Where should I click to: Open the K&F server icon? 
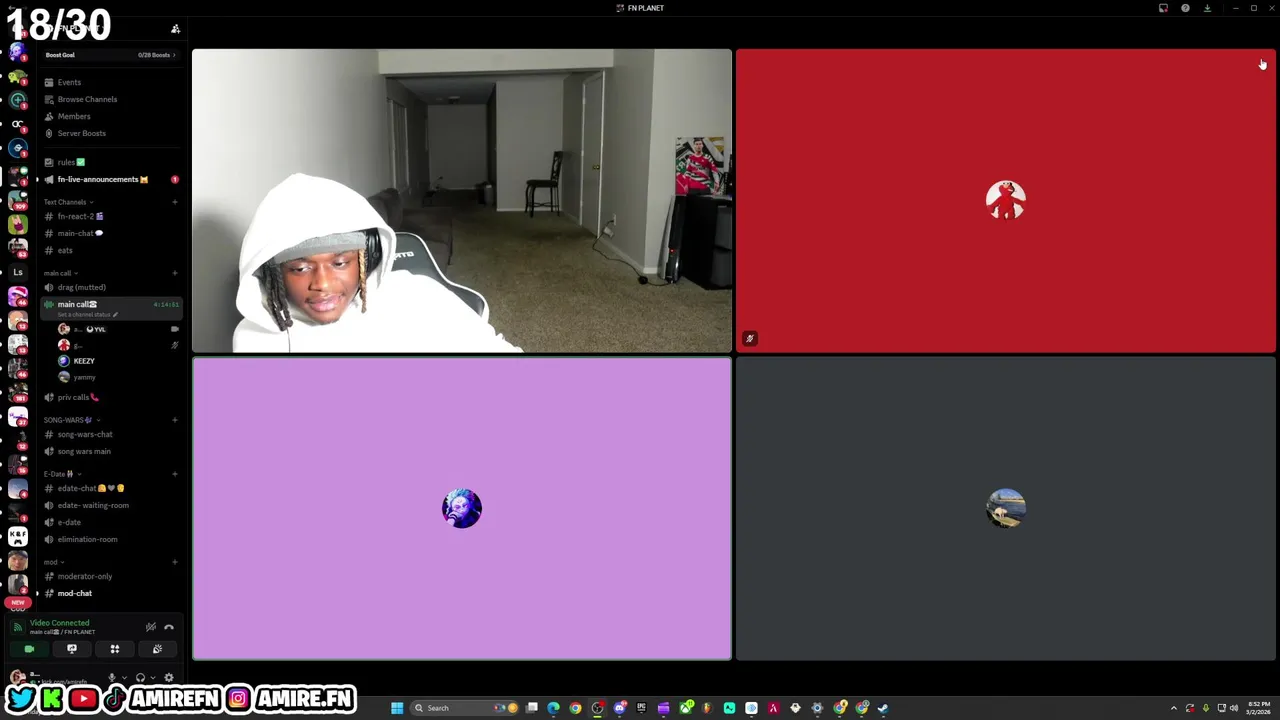click(x=18, y=537)
